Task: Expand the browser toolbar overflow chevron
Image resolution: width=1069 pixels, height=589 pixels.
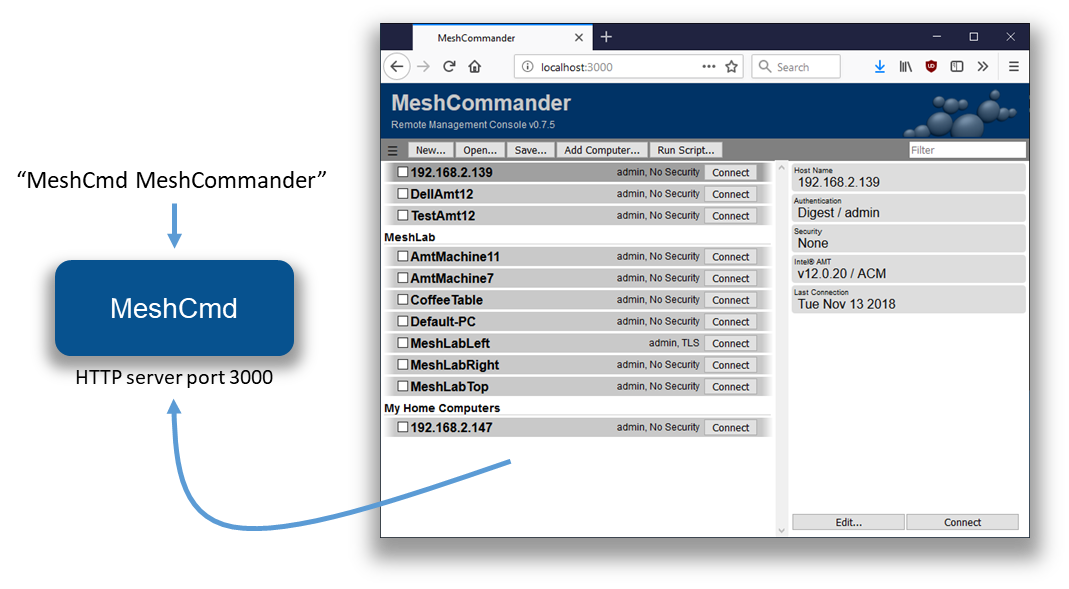Action: tap(983, 67)
